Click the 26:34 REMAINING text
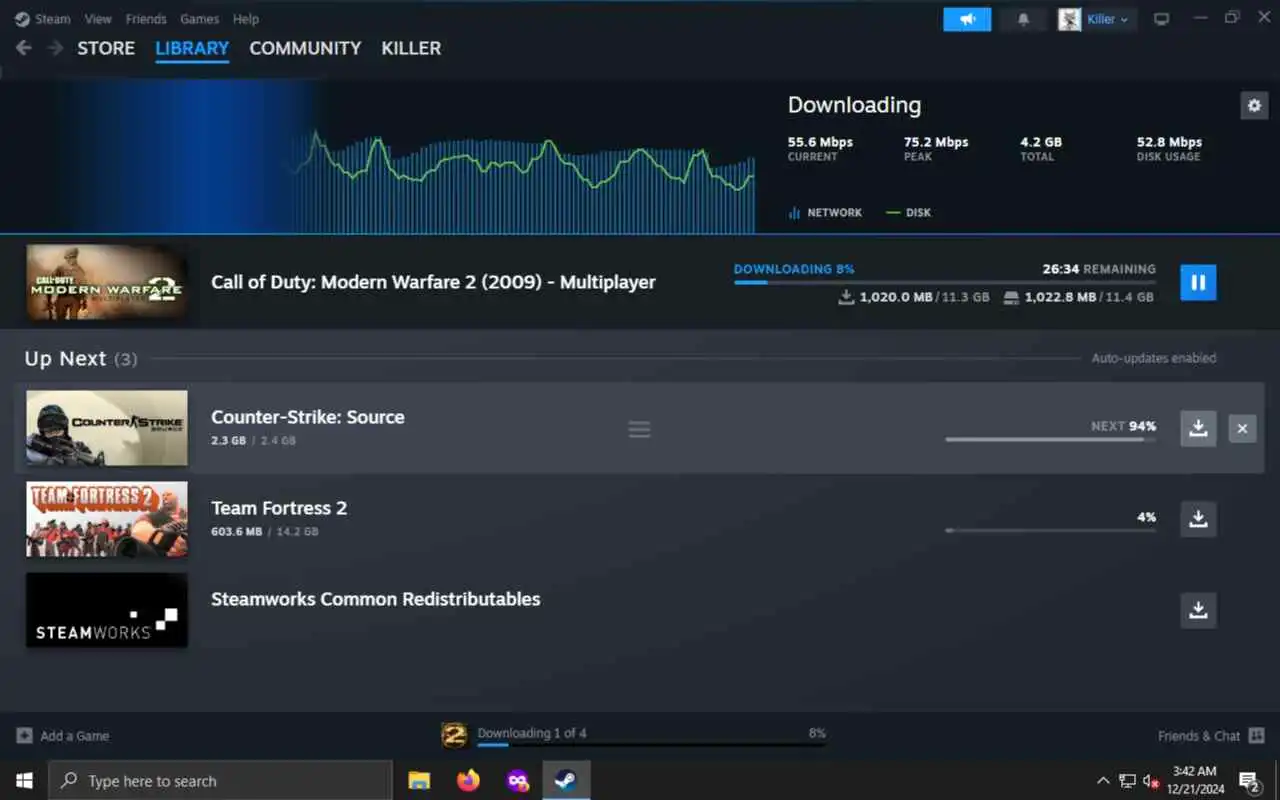Image resolution: width=1280 pixels, height=800 pixels. pos(1099,269)
